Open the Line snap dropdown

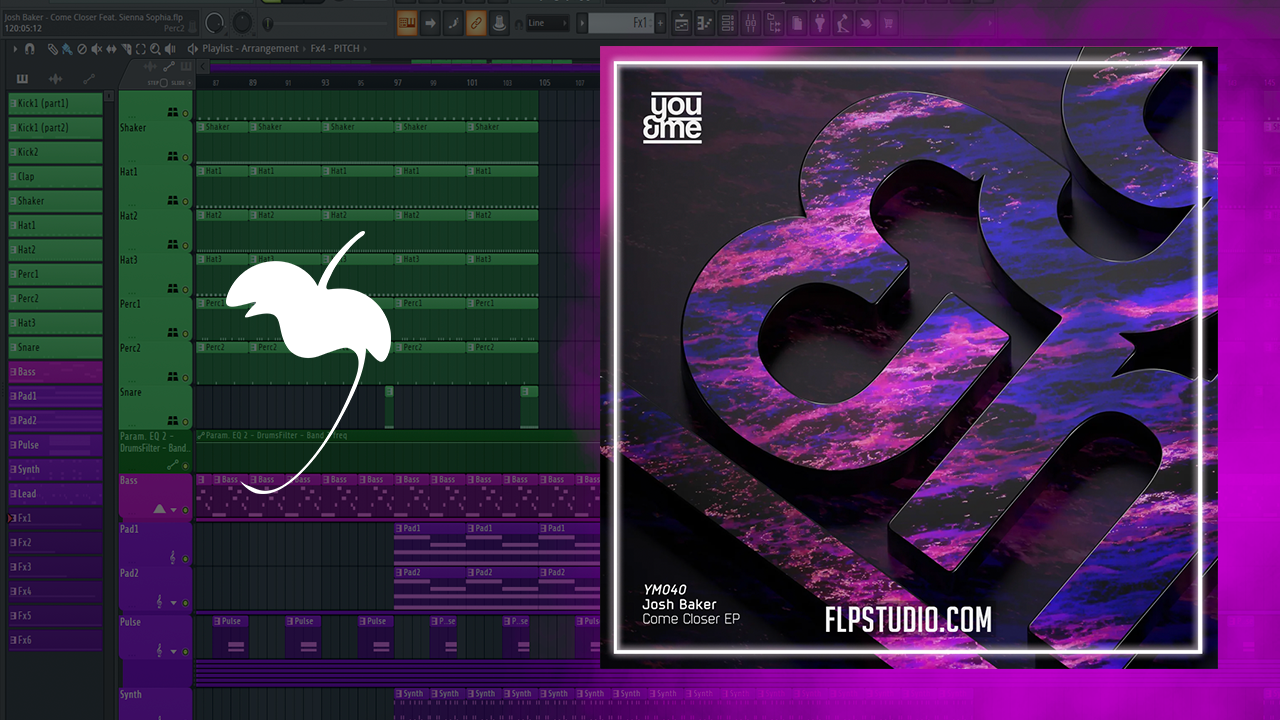[548, 23]
